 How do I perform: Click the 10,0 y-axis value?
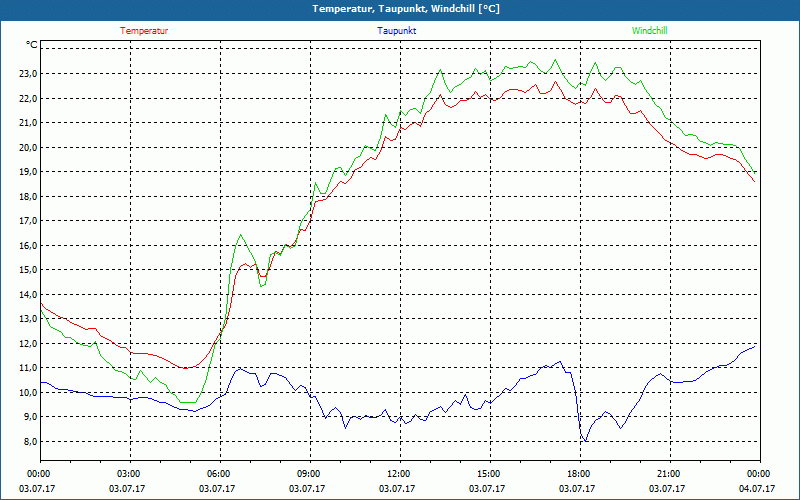click(x=29, y=392)
